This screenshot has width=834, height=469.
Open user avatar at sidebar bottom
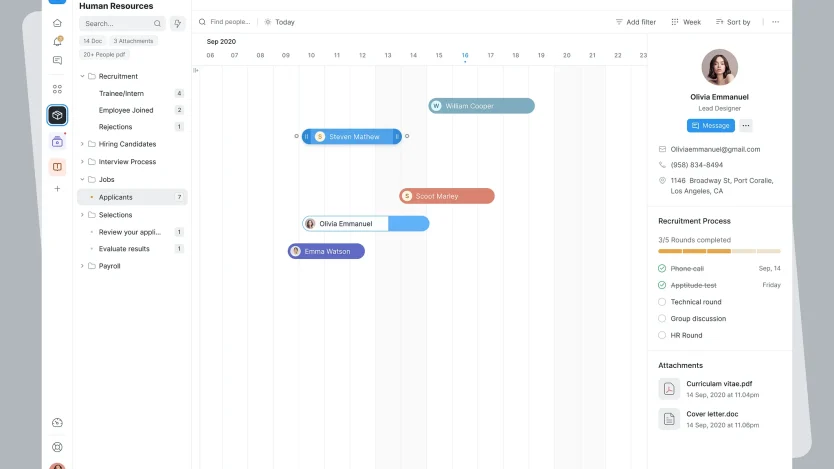57,466
